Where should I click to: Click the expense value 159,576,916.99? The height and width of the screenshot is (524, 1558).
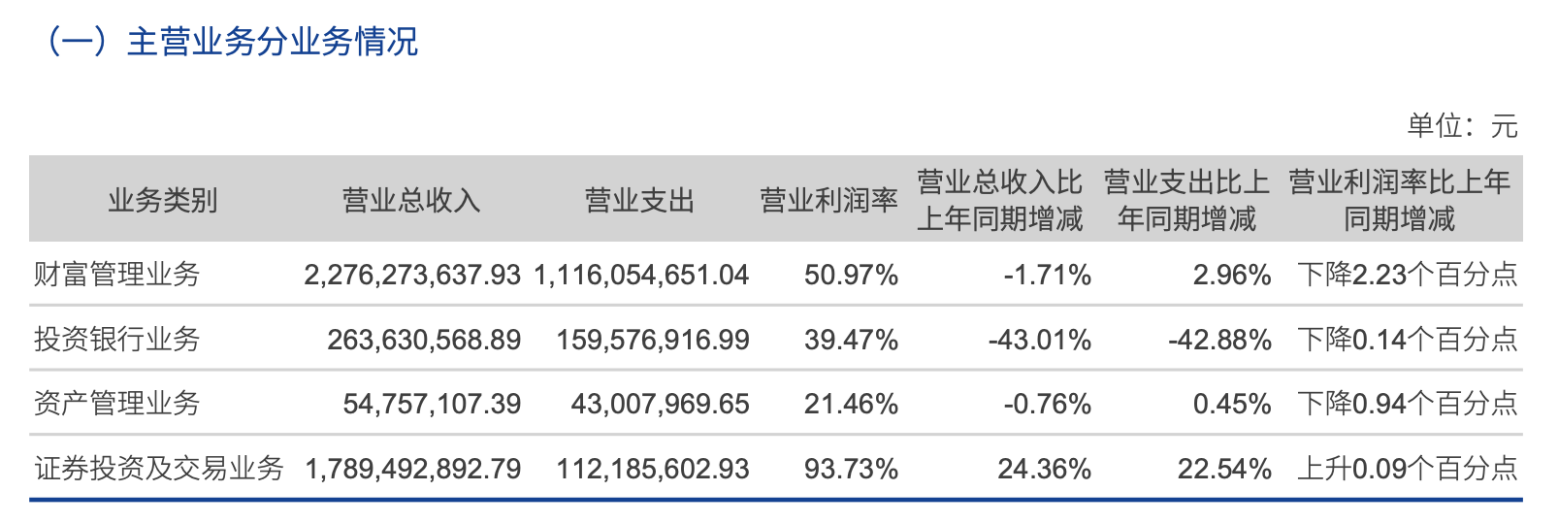click(x=652, y=340)
